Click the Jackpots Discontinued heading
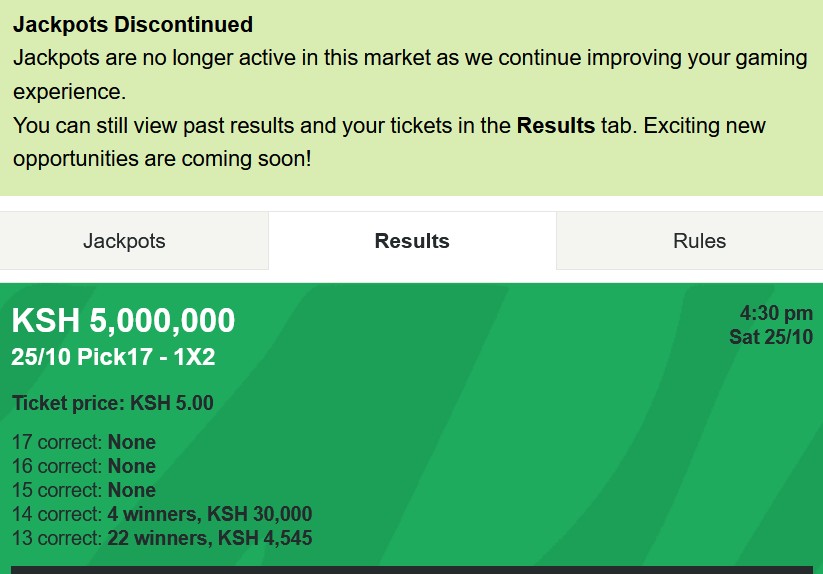 coord(133,24)
